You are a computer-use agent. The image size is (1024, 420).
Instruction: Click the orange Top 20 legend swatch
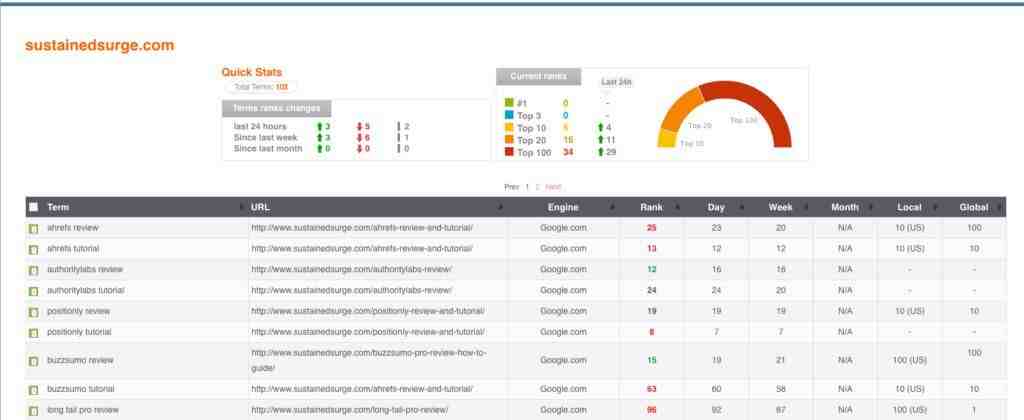pyautogui.click(x=509, y=140)
